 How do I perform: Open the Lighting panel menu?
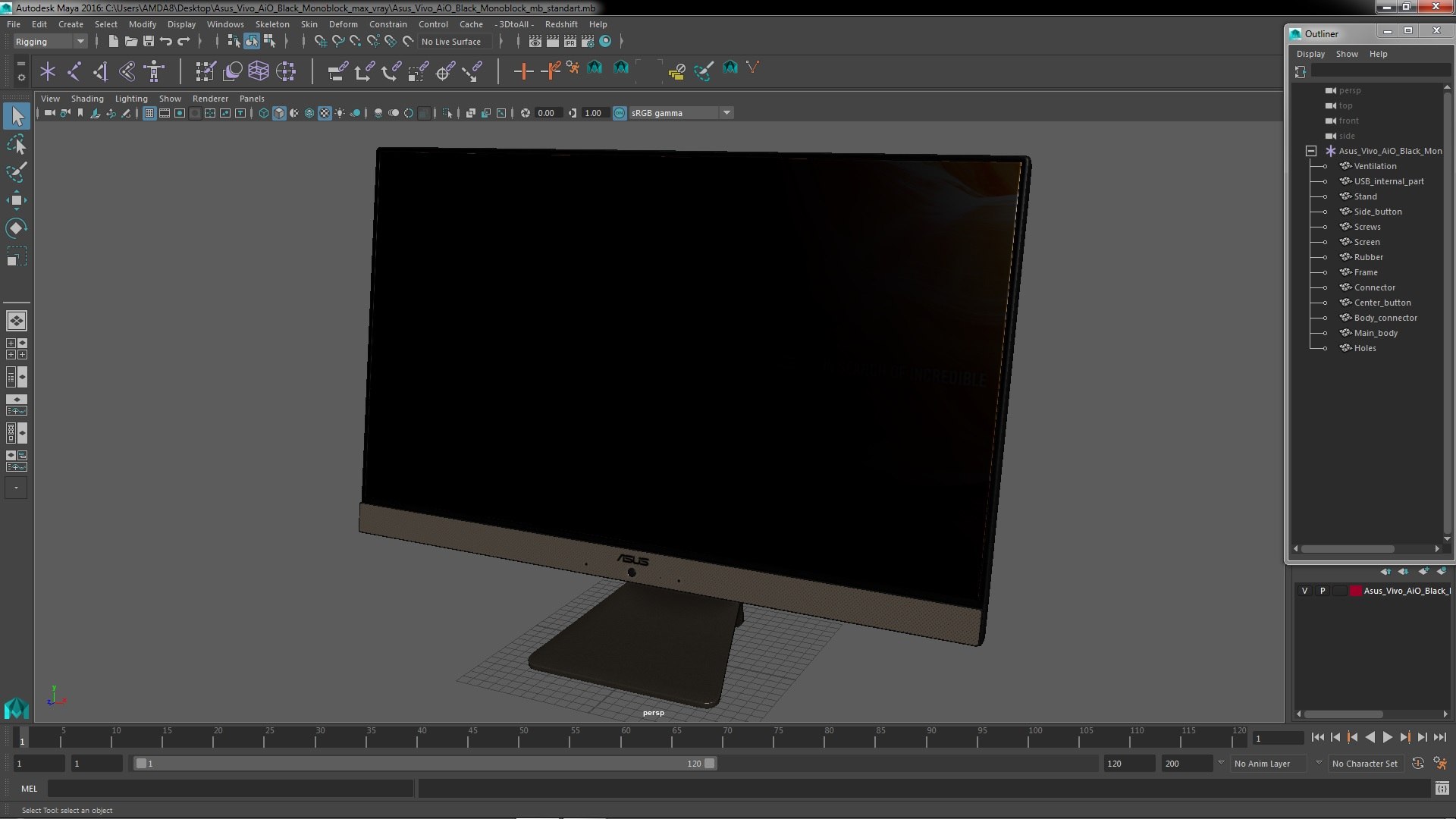coord(130,99)
